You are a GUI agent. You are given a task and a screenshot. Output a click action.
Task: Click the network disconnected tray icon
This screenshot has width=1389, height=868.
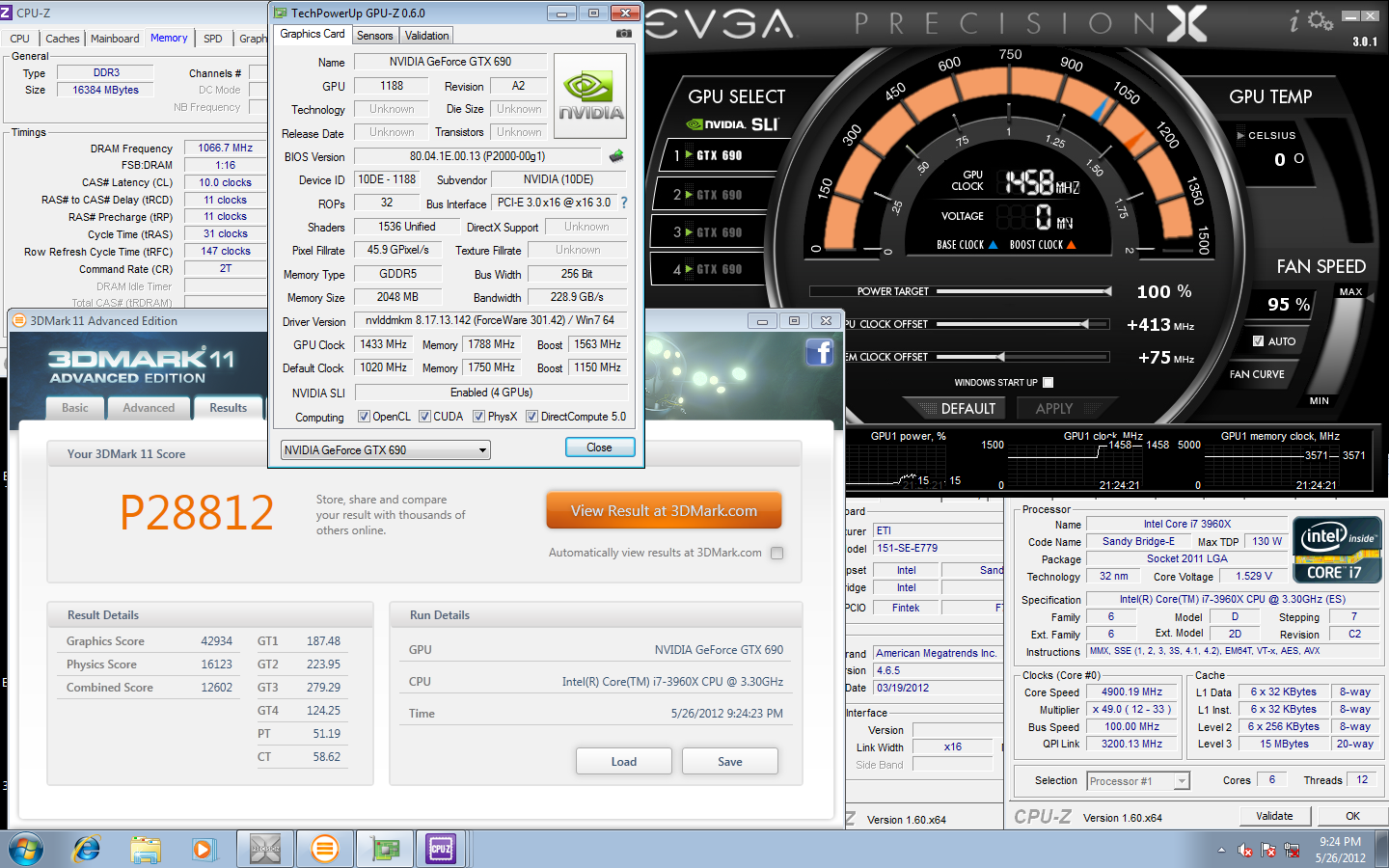pyautogui.click(x=1291, y=851)
